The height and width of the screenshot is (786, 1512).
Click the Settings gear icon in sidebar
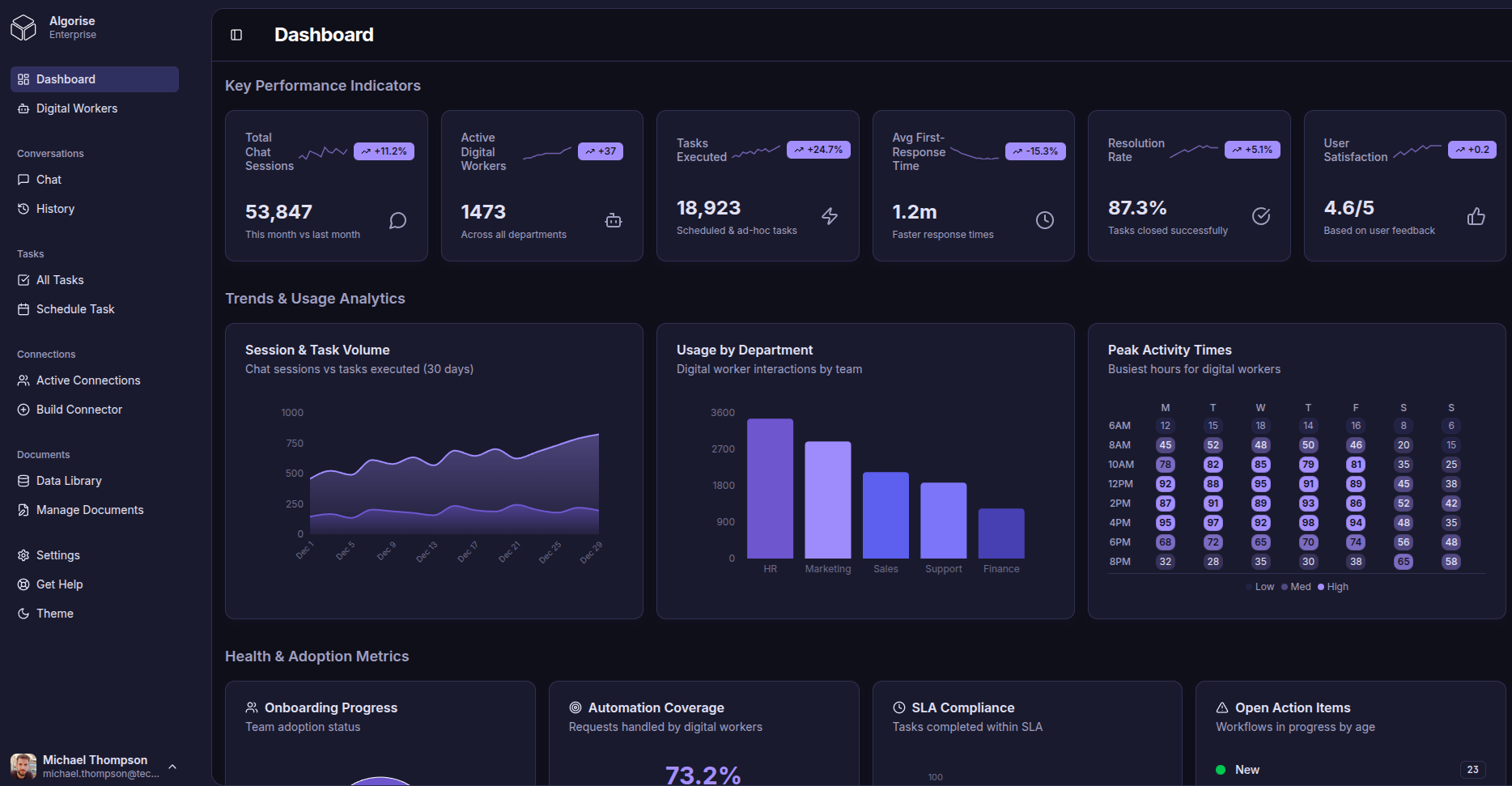23,555
